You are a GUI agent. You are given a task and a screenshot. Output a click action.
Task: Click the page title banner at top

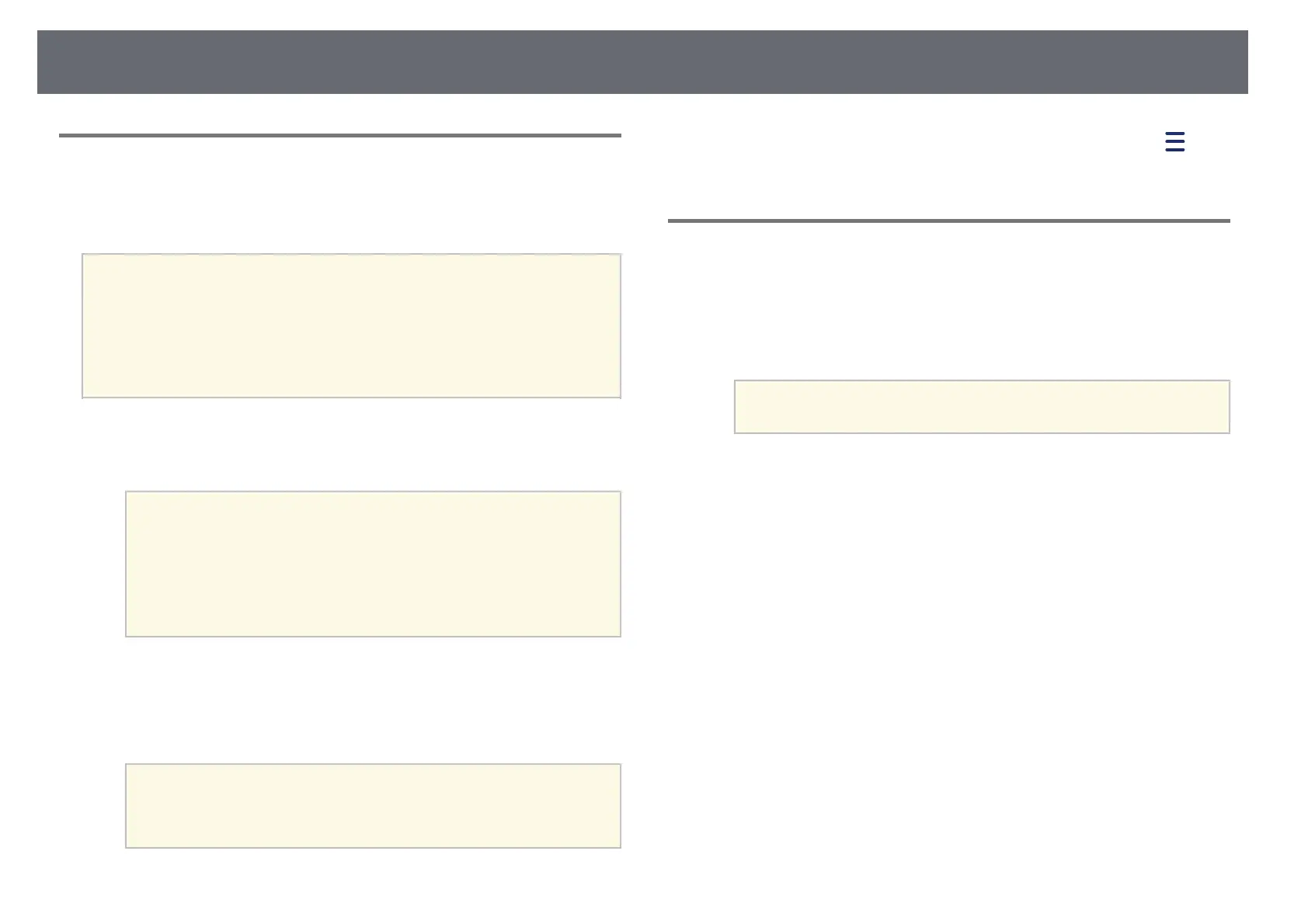642,62
